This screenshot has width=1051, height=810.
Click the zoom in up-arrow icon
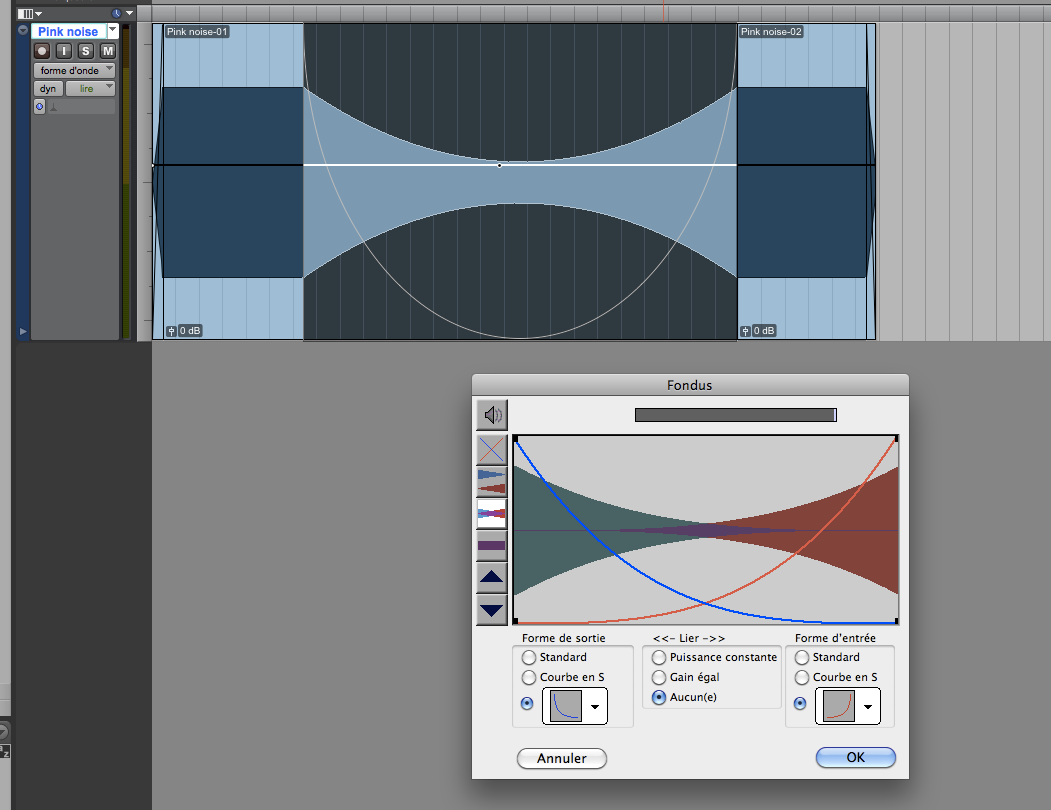(492, 578)
